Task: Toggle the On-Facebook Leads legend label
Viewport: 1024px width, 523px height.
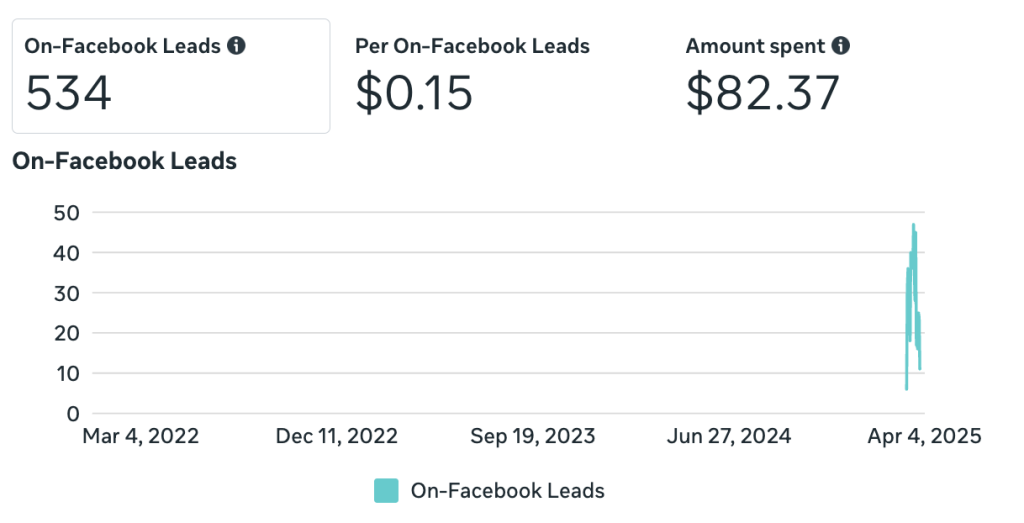Action: tap(507, 490)
